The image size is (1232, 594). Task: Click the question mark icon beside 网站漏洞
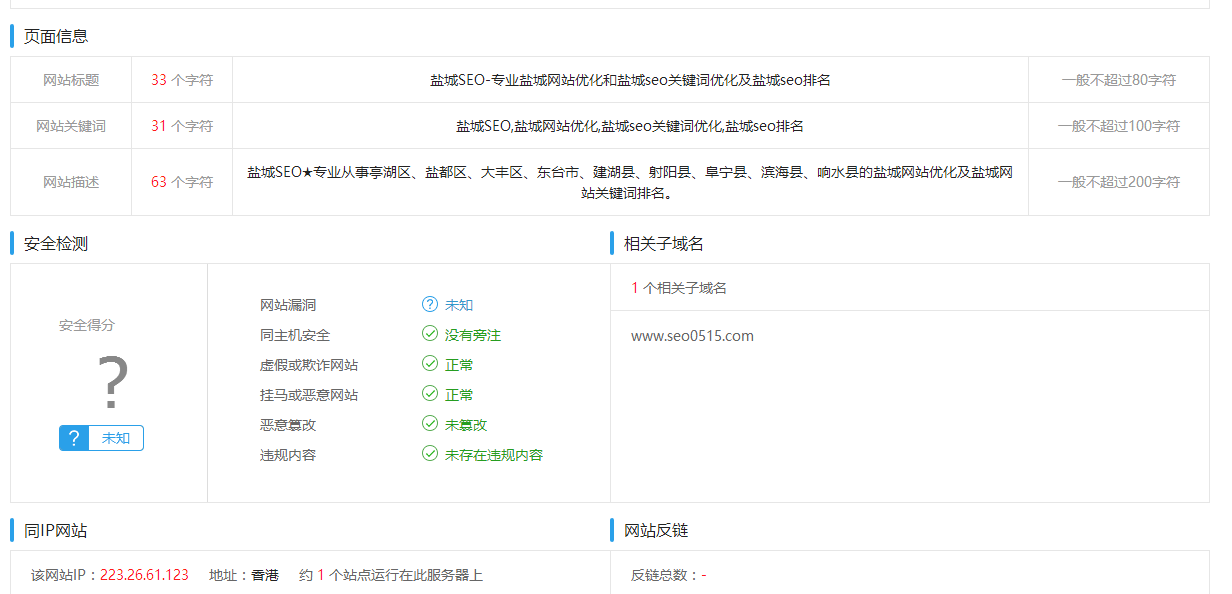pyautogui.click(x=430, y=305)
